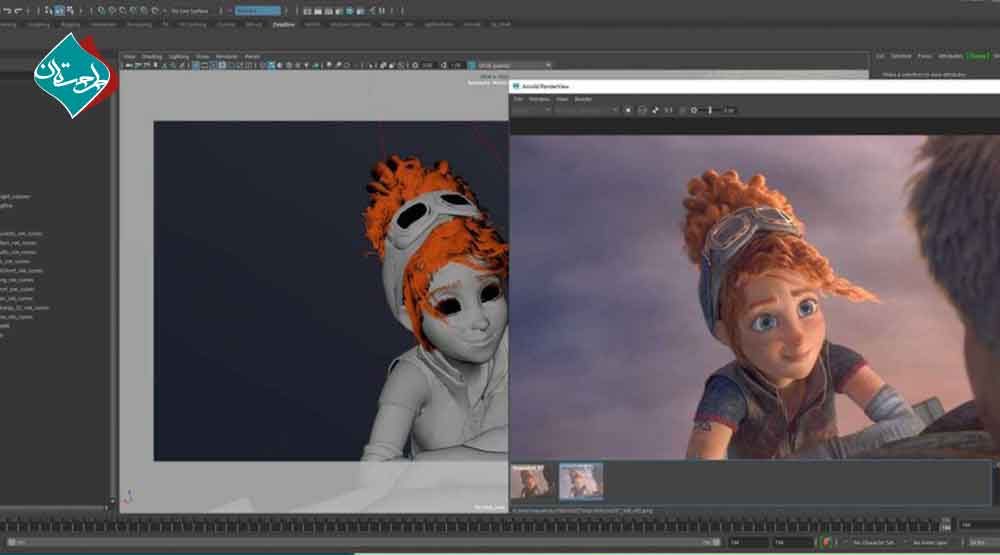Image resolution: width=1000 pixels, height=555 pixels.
Task: Open the Attributes menu in Attribute Editor
Action: tap(950, 56)
